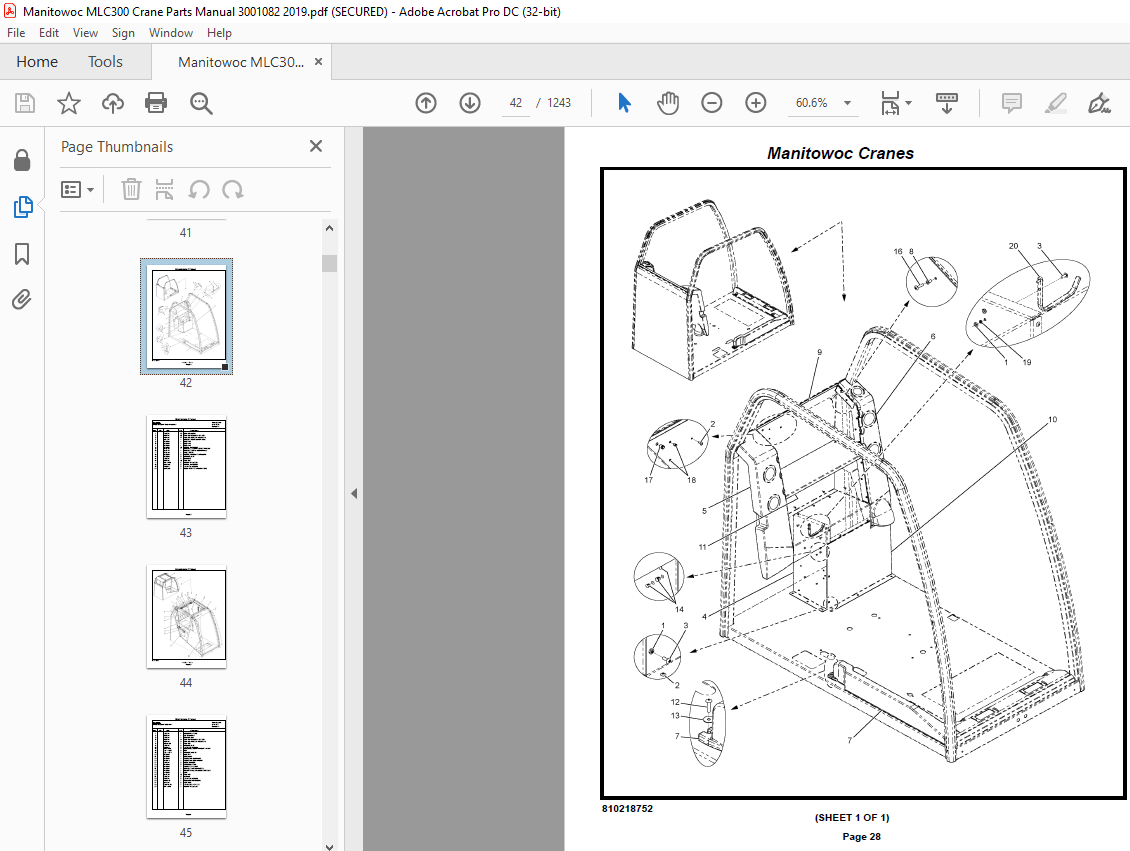Screen dimensions: 1130x851
Task: Insert page break tool in thumbnails
Action: (x=164, y=190)
